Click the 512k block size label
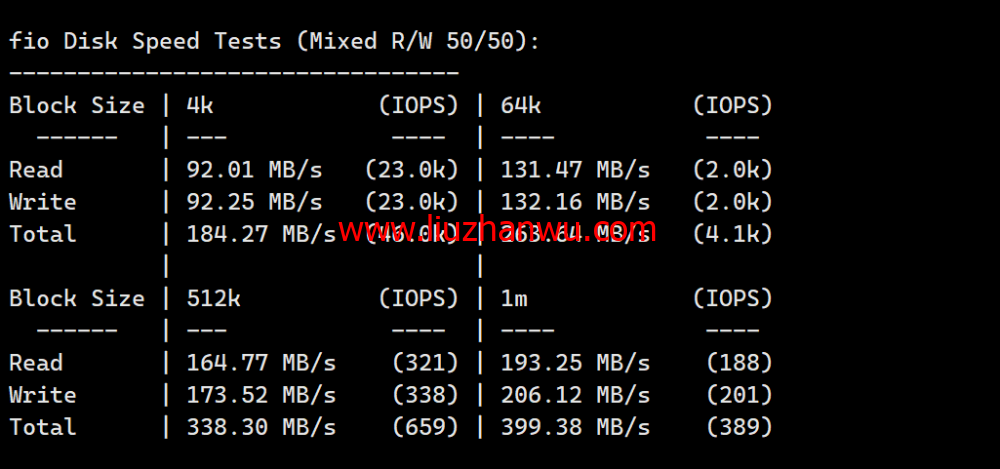Viewport: 1000px width, 469px height. pyautogui.click(x=214, y=298)
